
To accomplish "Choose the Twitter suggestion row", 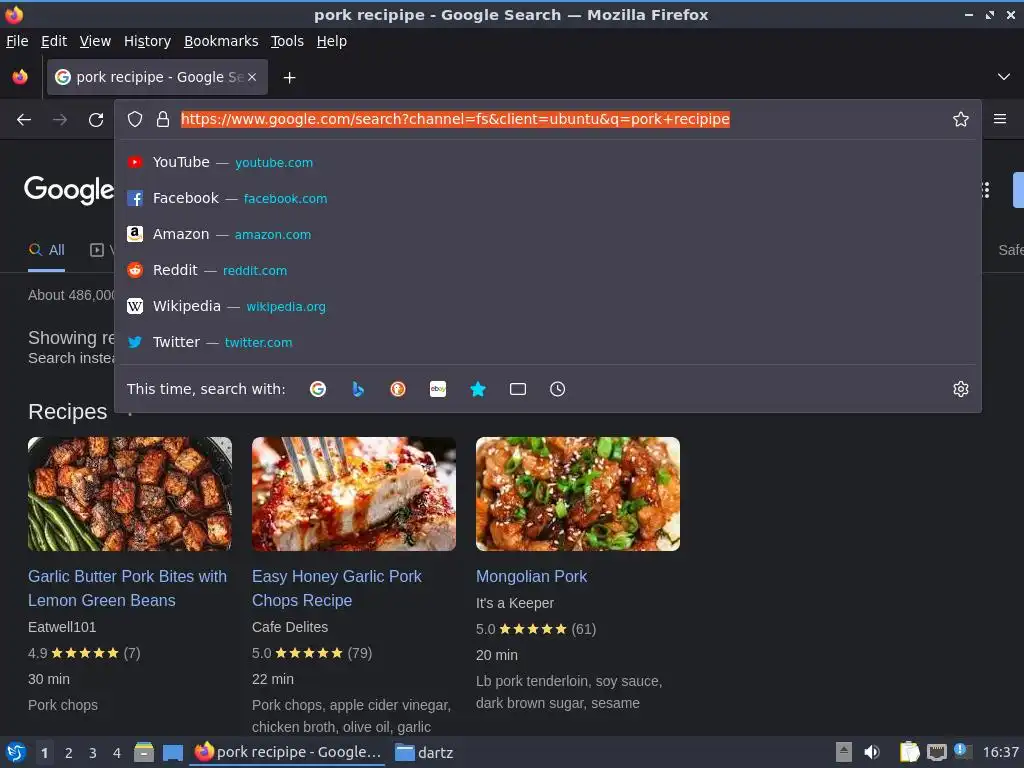I will [548, 342].
